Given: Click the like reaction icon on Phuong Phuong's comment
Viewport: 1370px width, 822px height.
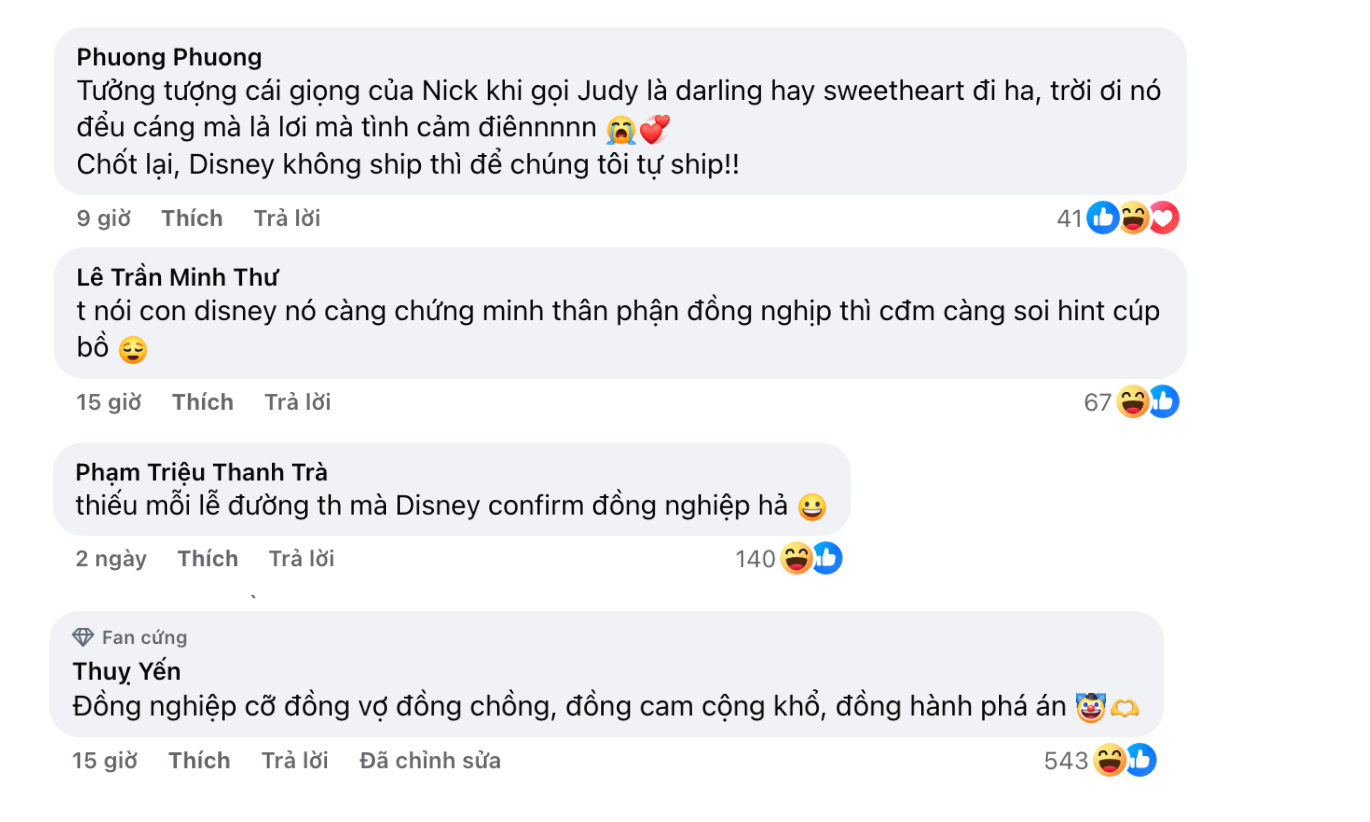Looking at the screenshot, I should 1103,218.
